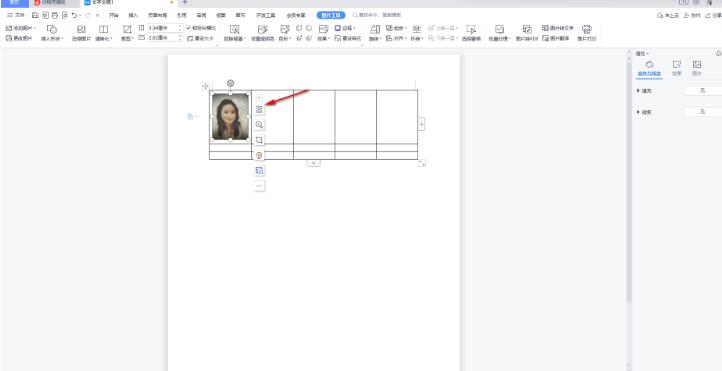Click the picture Effects (效果) icon
The image size is (722, 371).
coord(323,29)
